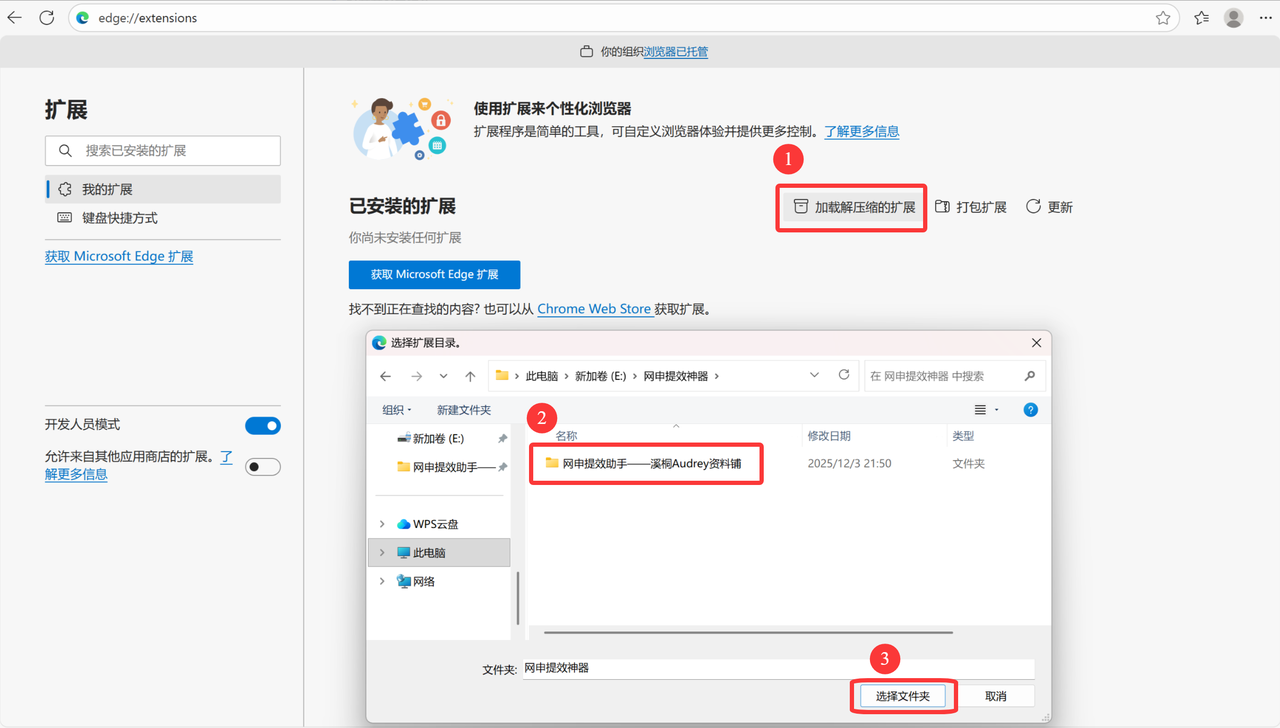Open the Chrome Web Store link
This screenshot has height=728, width=1280.
[x=594, y=308]
